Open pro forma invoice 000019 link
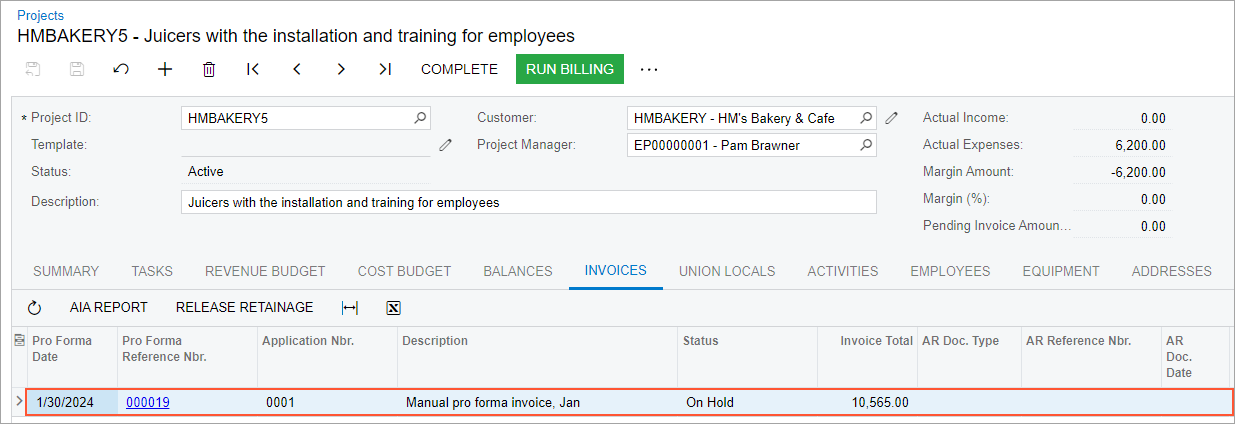The image size is (1235, 424). point(148,403)
